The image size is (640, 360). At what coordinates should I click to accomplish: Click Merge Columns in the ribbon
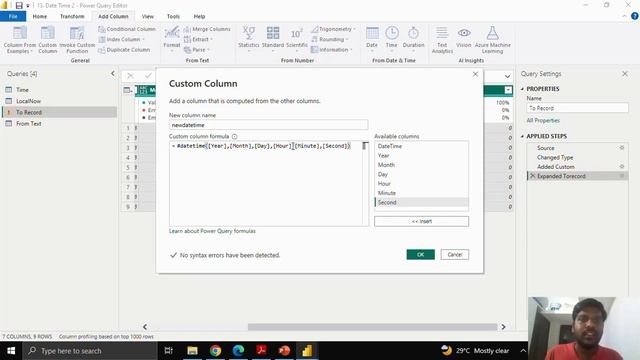[x=207, y=29]
